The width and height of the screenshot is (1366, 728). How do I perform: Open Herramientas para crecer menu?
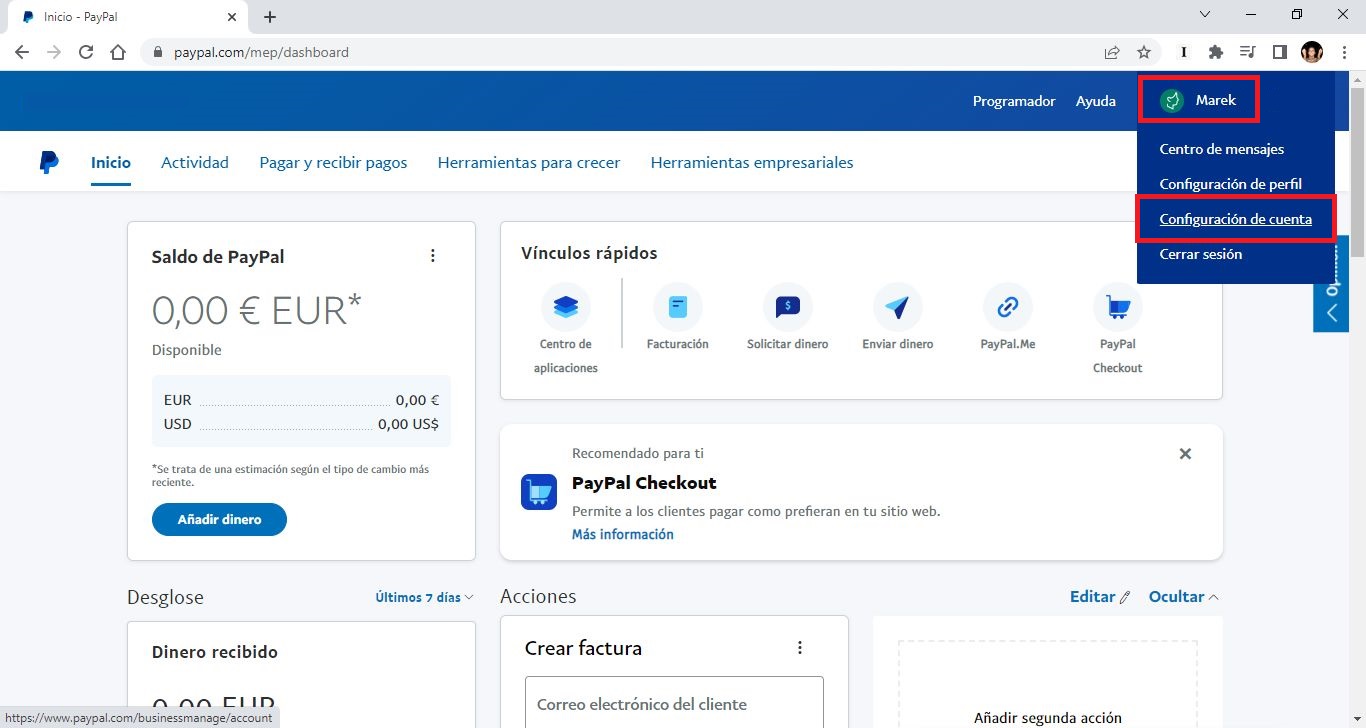tap(529, 162)
